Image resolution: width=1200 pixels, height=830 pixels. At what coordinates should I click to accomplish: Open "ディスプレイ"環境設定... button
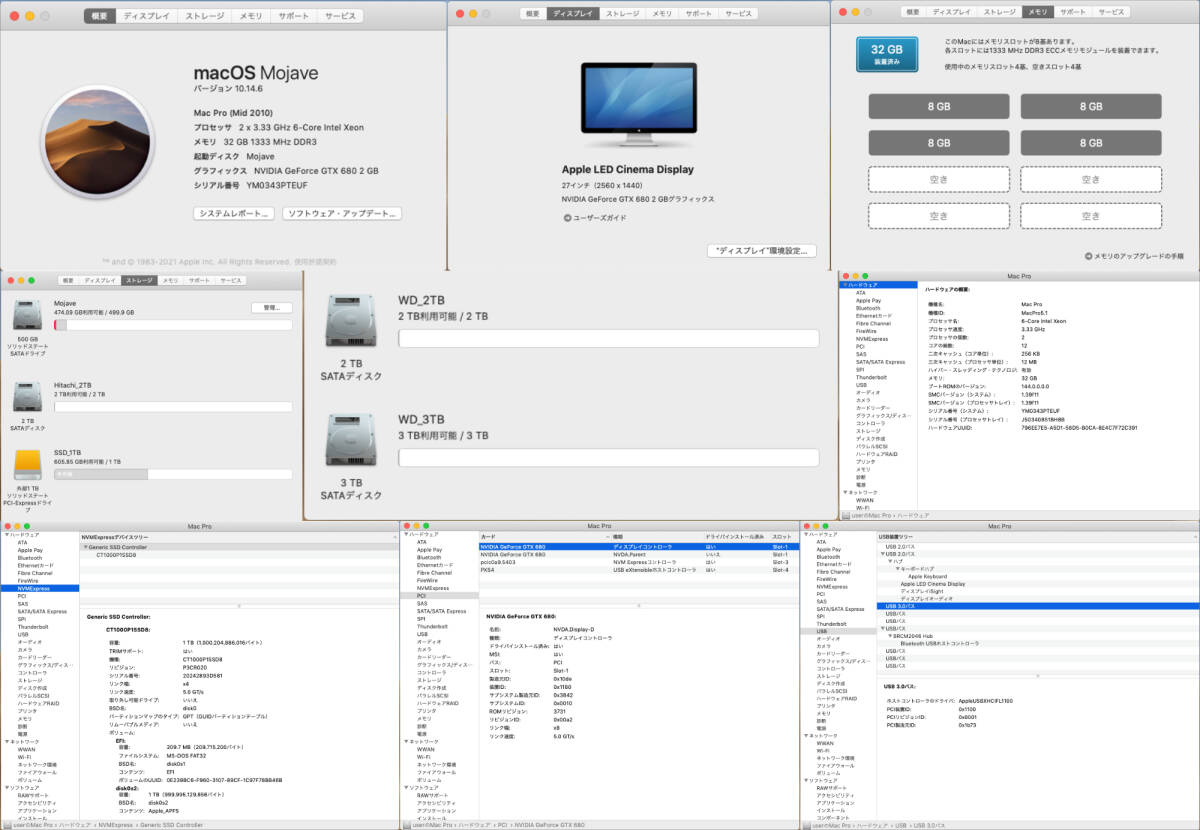[762, 251]
